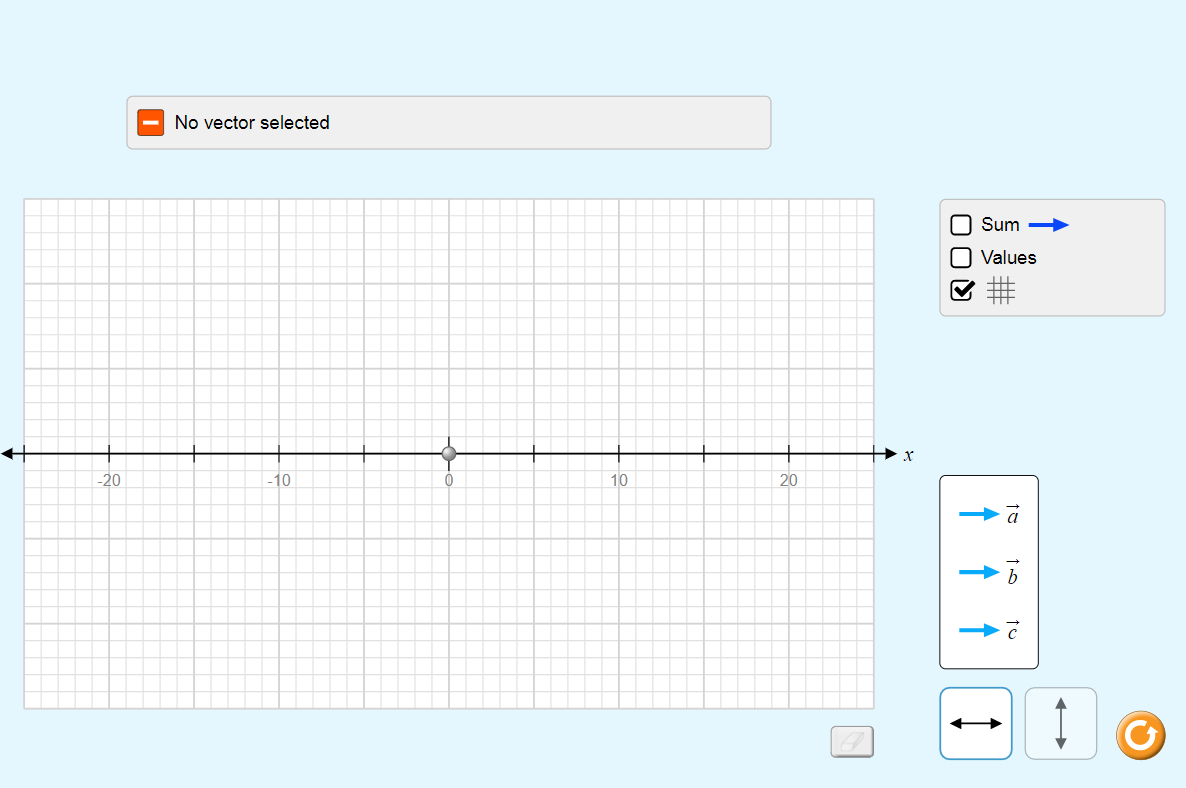Click the No vector selected panel
This screenshot has height=788, width=1186.
[449, 123]
